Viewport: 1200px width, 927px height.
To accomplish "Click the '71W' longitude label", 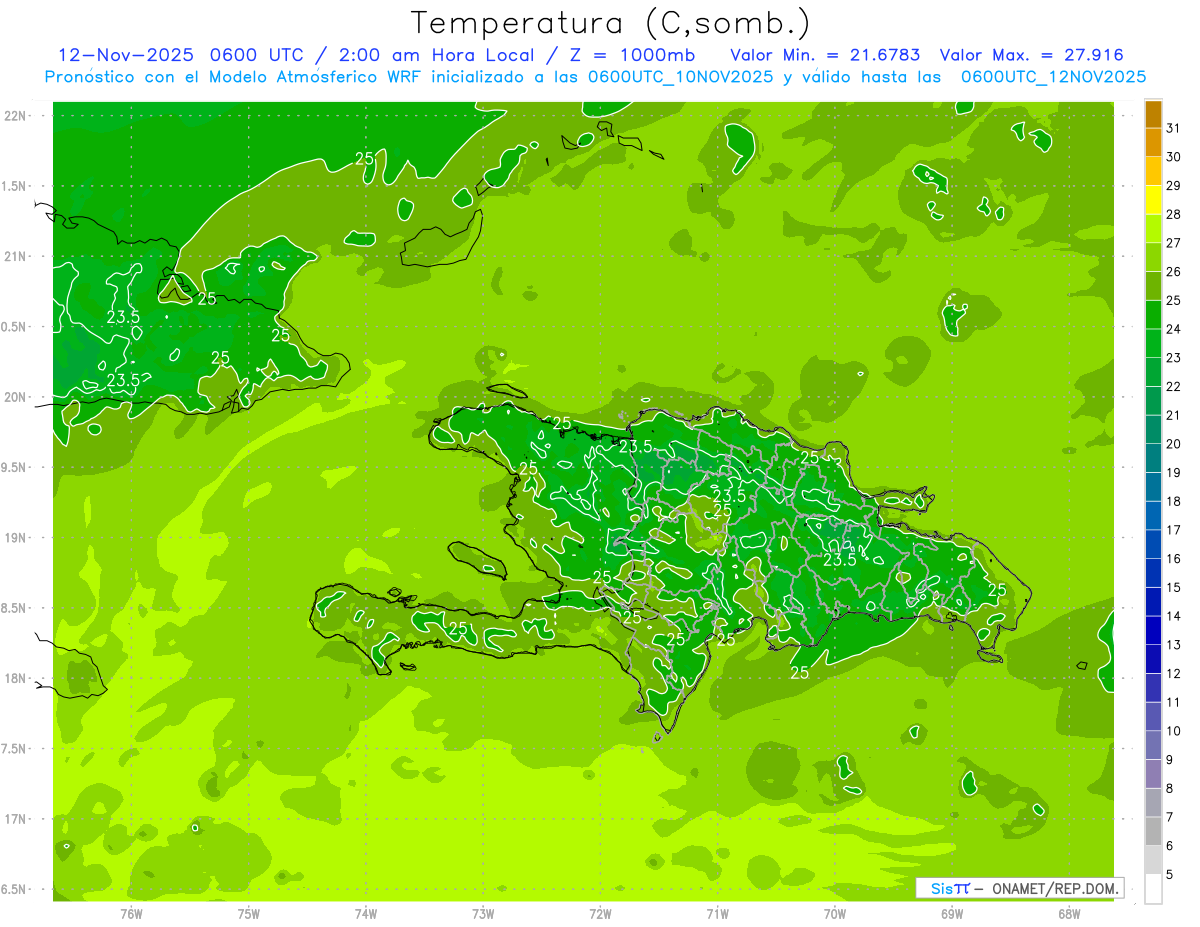I will (x=717, y=914).
